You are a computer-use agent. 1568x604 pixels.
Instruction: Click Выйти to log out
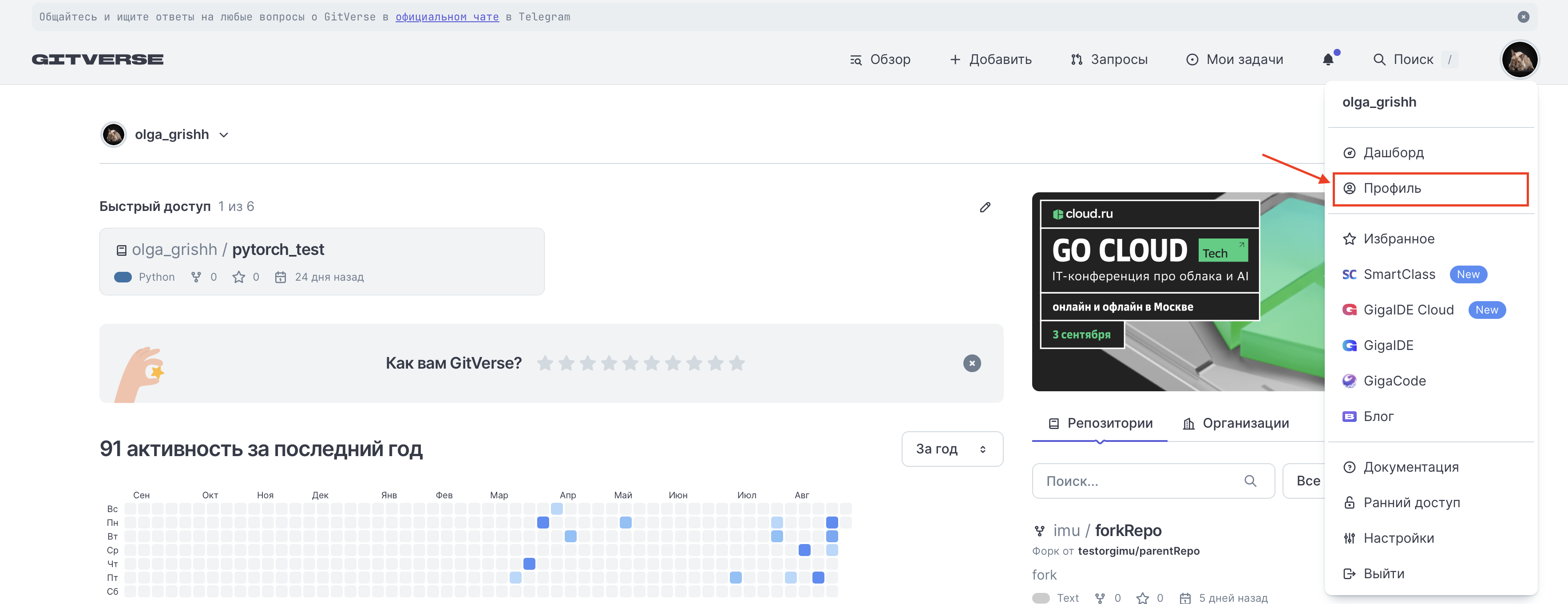coord(1430,573)
